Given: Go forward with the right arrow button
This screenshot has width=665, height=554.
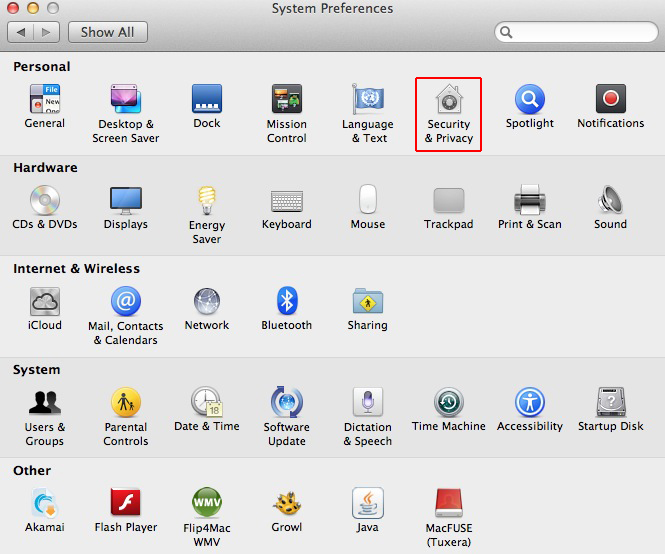Looking at the screenshot, I should pyautogui.click(x=46, y=32).
